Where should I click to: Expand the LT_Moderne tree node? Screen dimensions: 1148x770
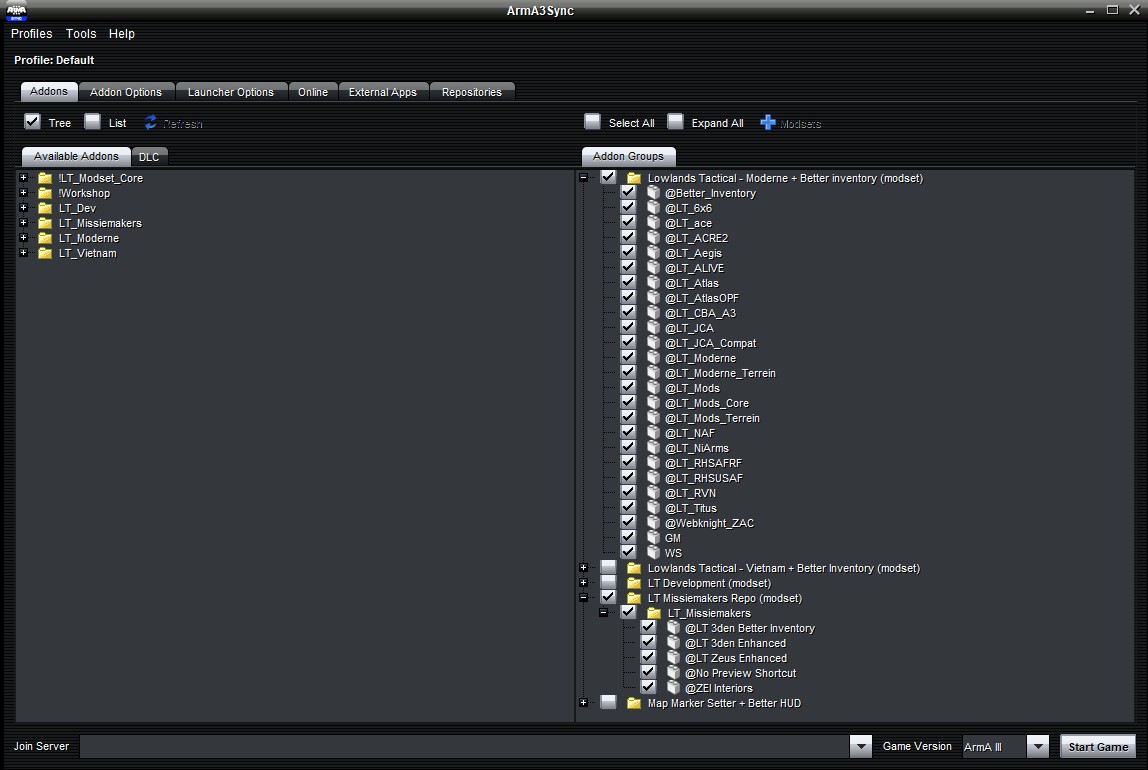pyautogui.click(x=23, y=238)
